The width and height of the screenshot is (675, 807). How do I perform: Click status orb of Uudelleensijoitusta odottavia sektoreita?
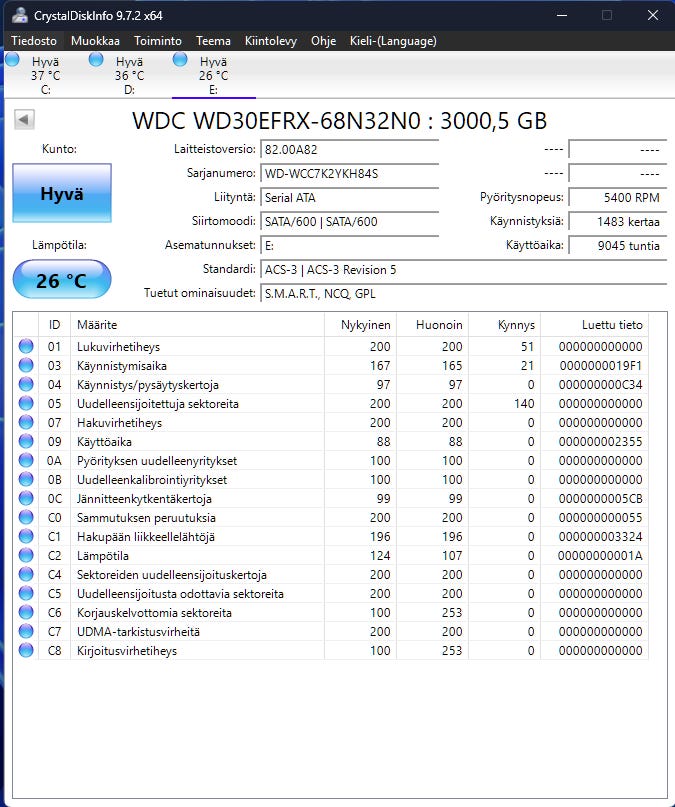click(x=26, y=593)
